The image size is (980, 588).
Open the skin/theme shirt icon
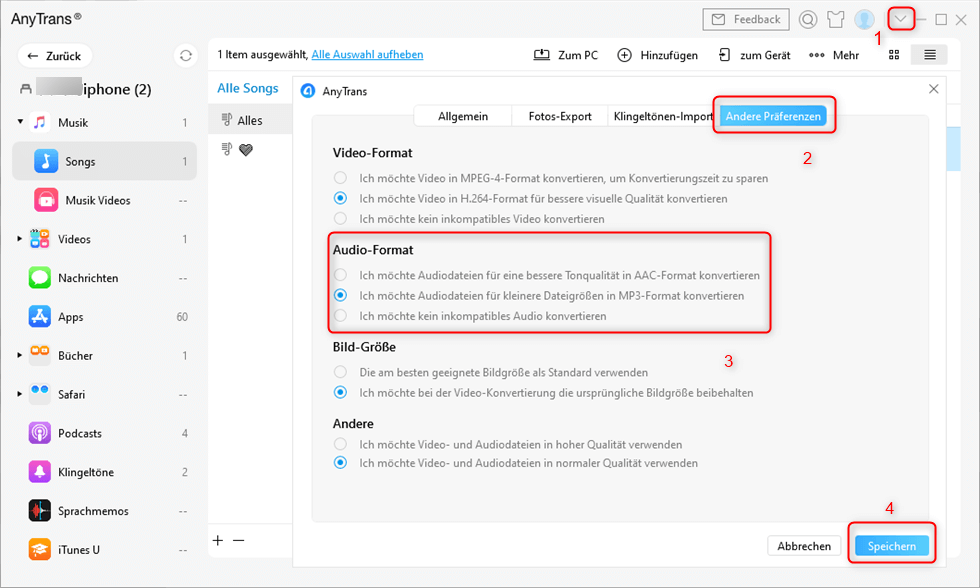pos(836,19)
